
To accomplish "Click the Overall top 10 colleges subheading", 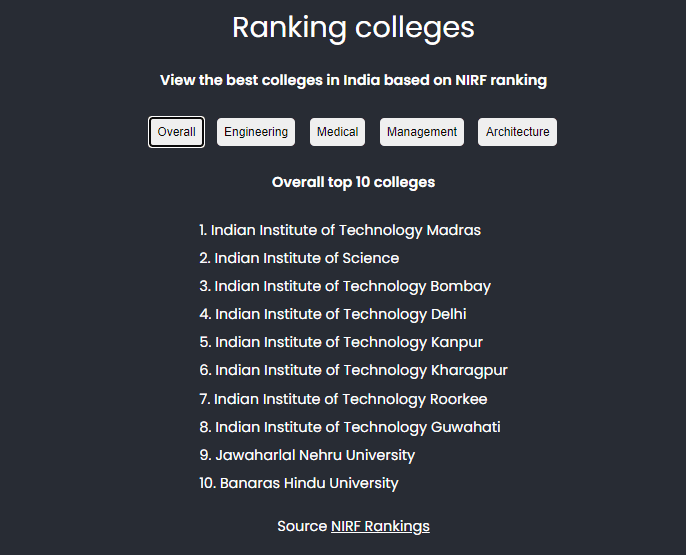I will point(353,182).
